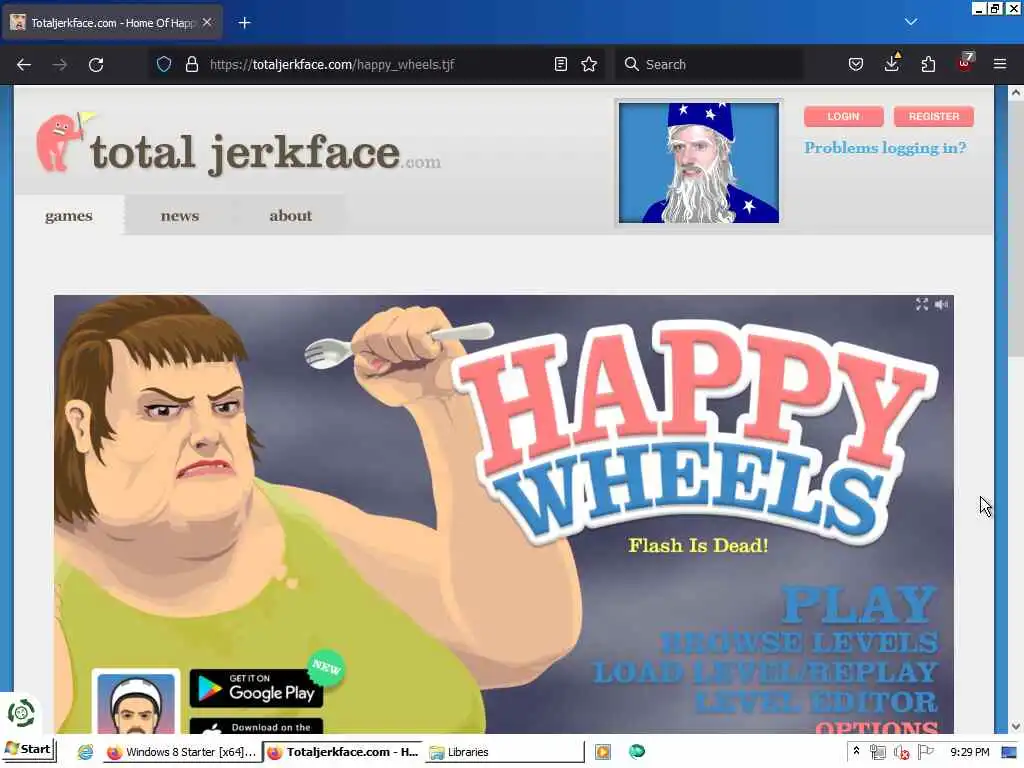Viewport: 1024px width, 768px height.
Task: Open the Extensions puzzle icon
Action: tap(928, 64)
